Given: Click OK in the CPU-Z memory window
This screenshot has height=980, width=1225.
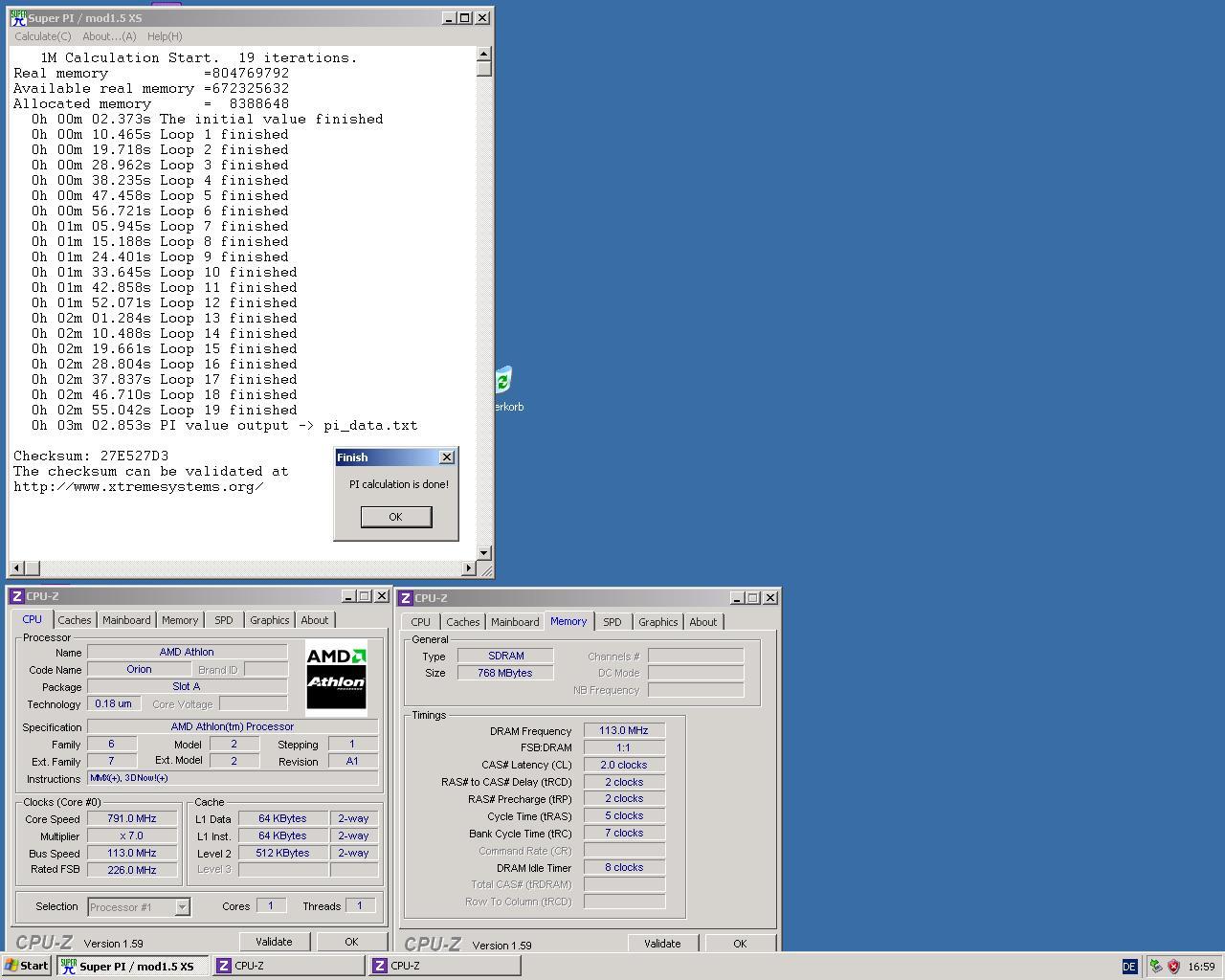Looking at the screenshot, I should point(740,944).
